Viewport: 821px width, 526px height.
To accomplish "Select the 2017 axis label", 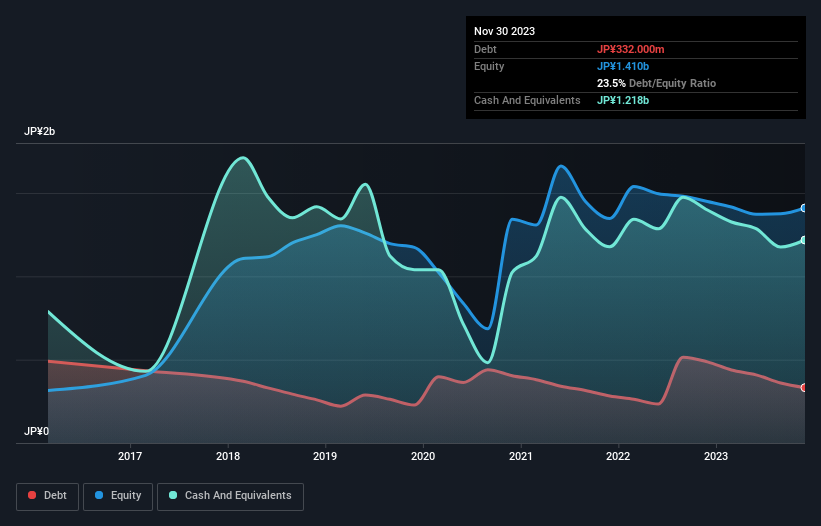I will [x=130, y=456].
